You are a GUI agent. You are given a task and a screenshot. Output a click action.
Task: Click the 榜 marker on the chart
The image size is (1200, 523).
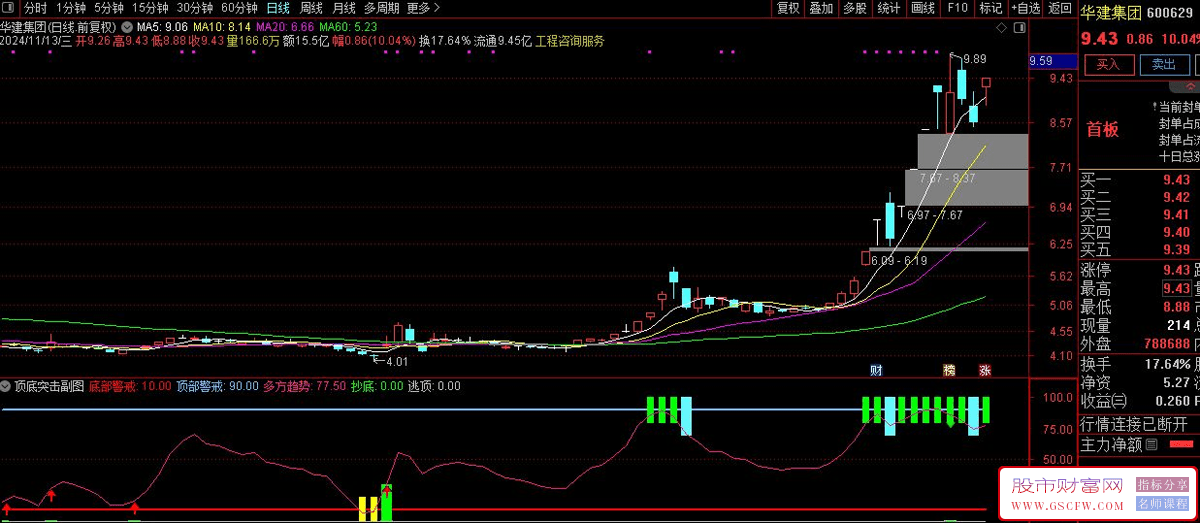[x=949, y=370]
